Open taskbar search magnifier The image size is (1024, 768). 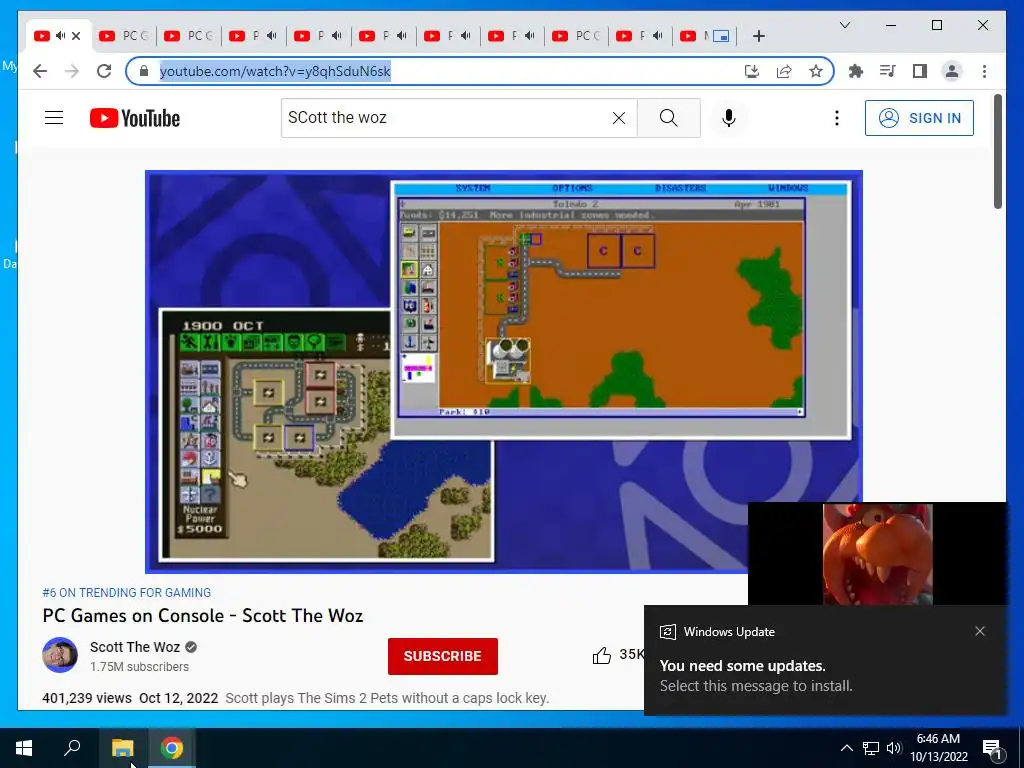[x=72, y=748]
